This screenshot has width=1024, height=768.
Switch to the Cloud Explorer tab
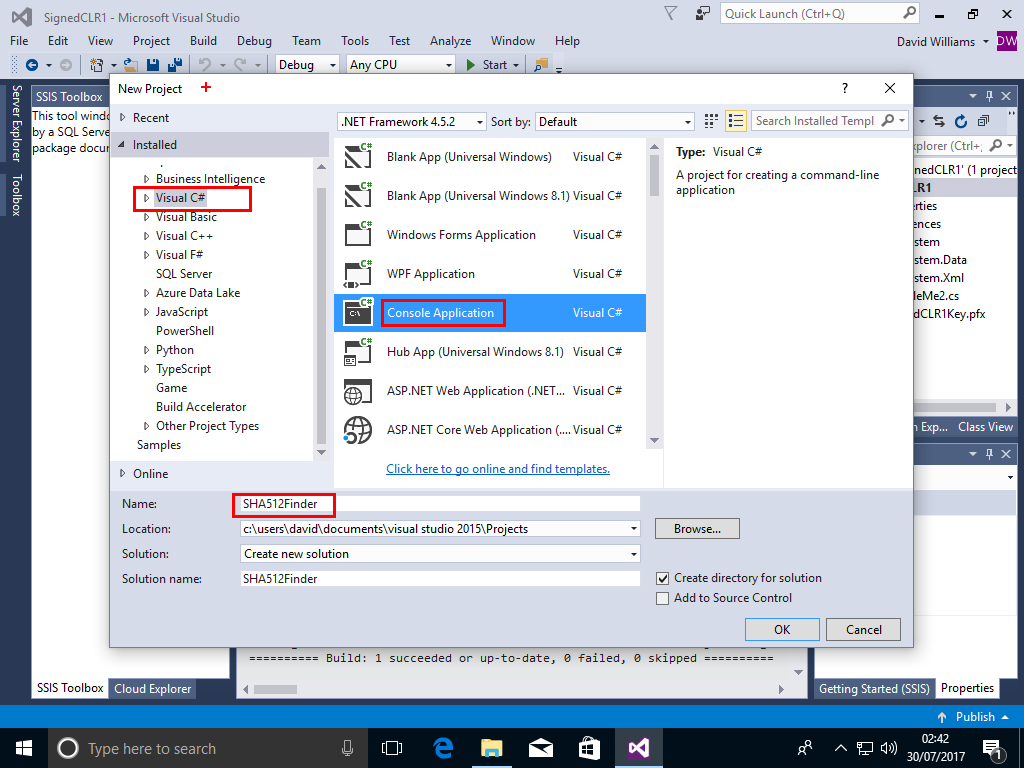pyautogui.click(x=152, y=688)
